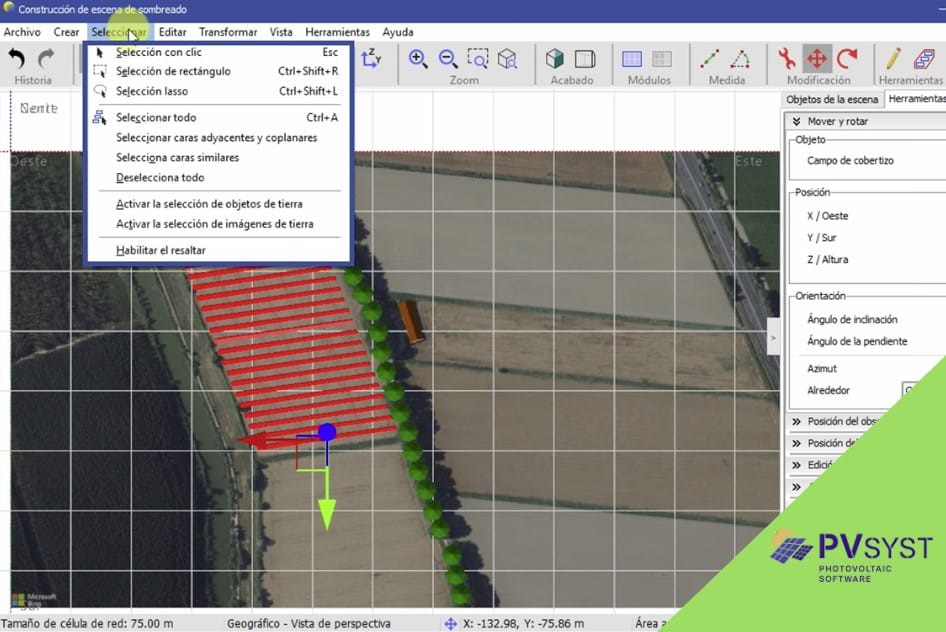The height and width of the screenshot is (632, 946).
Task: Select the zoom rectangle area tool
Action: pyautogui.click(x=478, y=58)
